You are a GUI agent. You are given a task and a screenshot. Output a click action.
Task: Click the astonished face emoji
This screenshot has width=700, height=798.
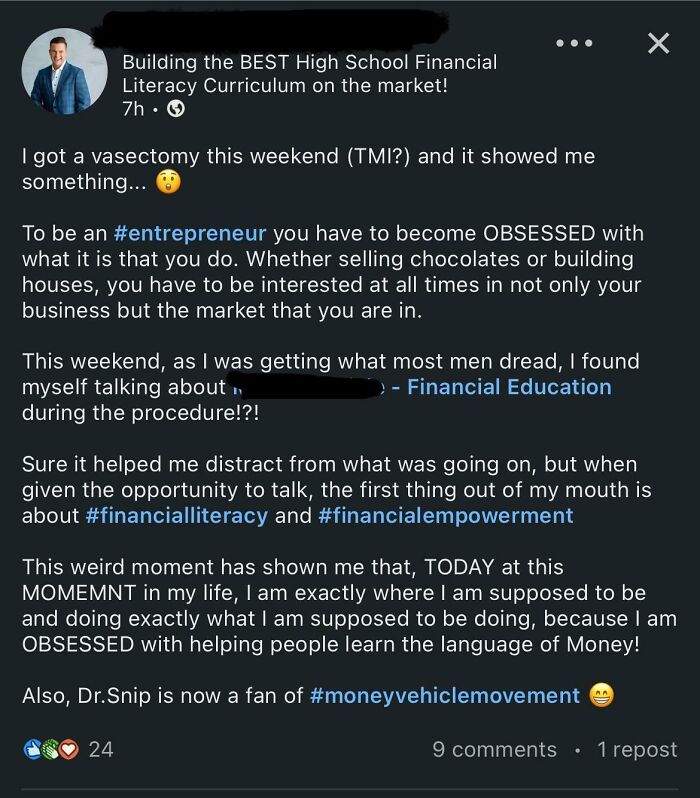pos(169,183)
